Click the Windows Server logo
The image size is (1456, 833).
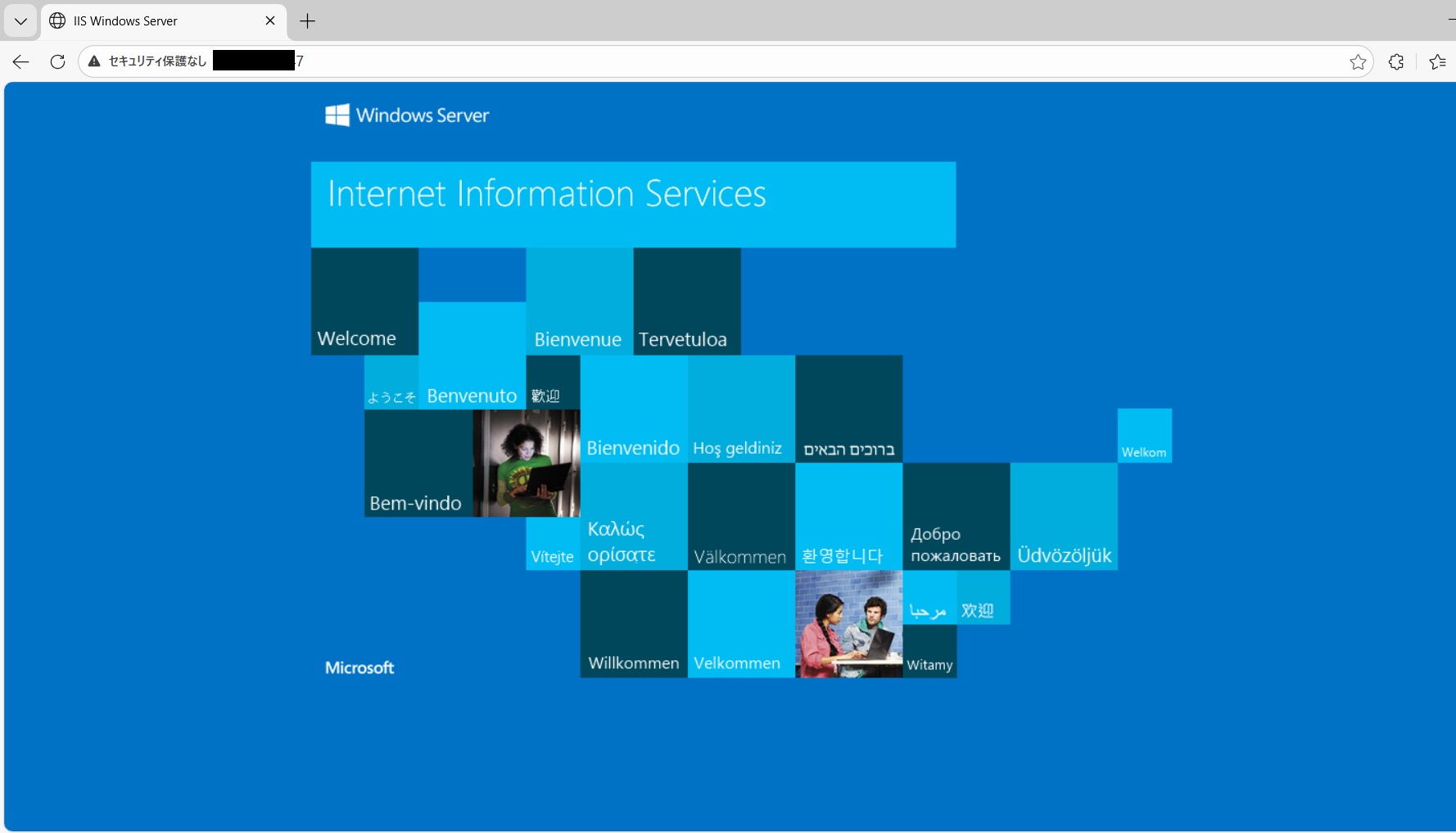point(407,115)
